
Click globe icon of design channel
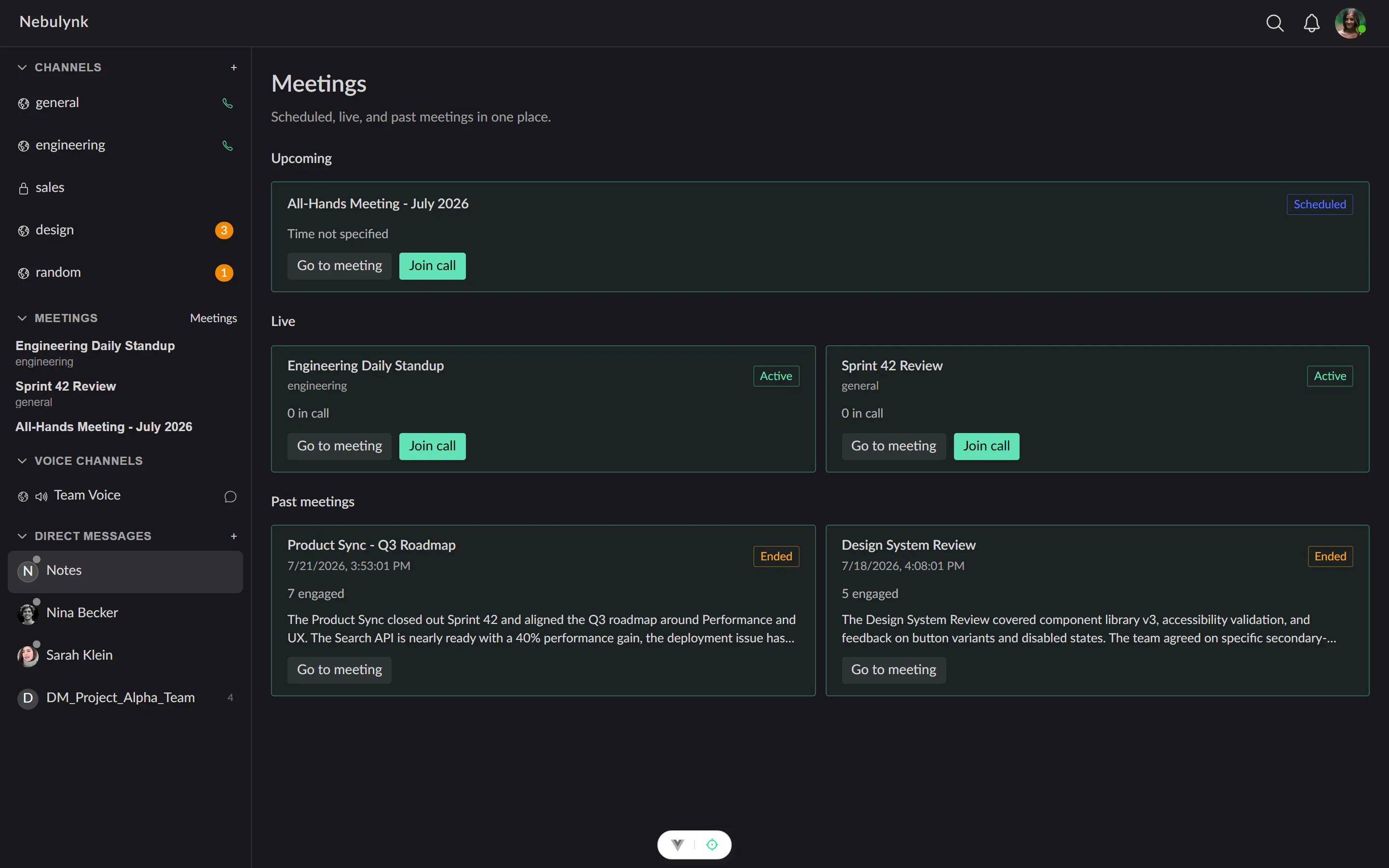point(24,231)
